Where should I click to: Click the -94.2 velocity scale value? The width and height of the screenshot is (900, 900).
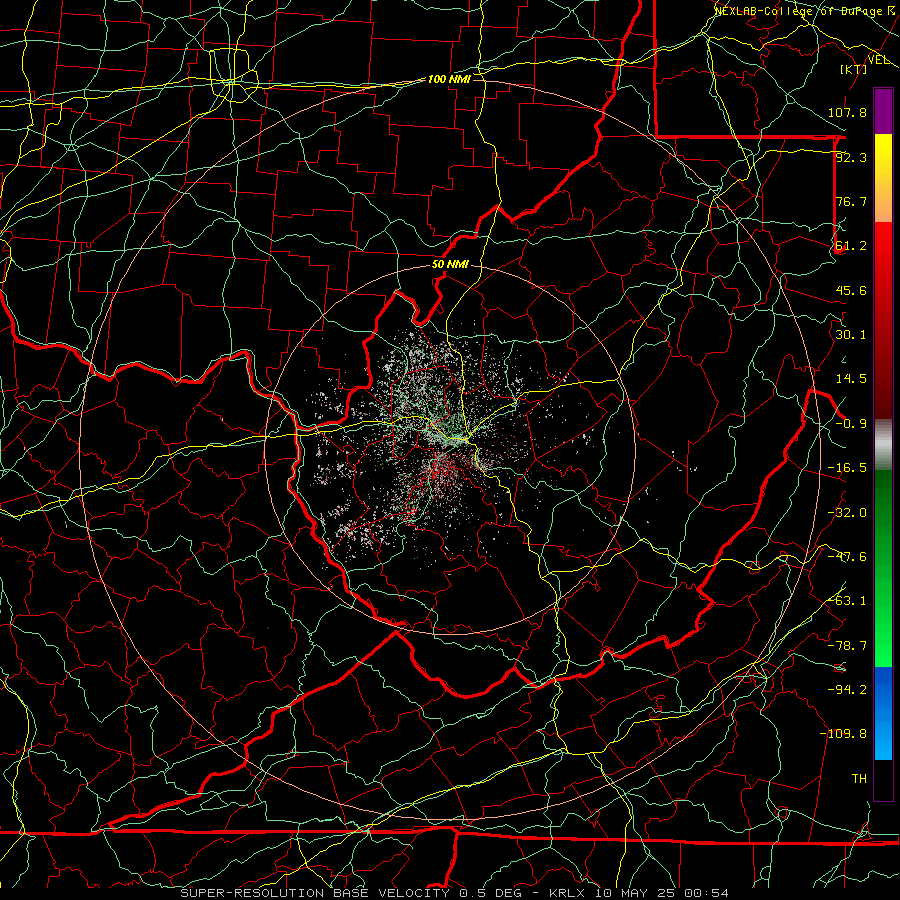[x=847, y=689]
